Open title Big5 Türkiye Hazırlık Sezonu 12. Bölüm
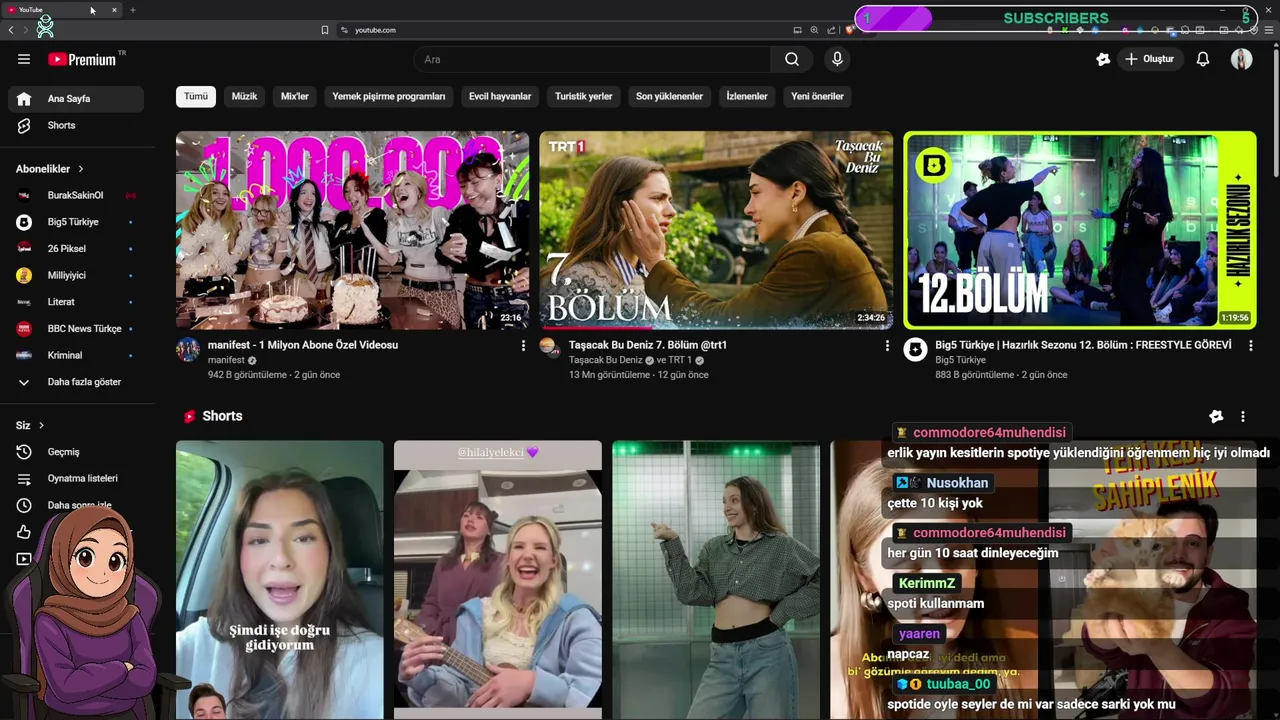The image size is (1280, 720). [1083, 345]
